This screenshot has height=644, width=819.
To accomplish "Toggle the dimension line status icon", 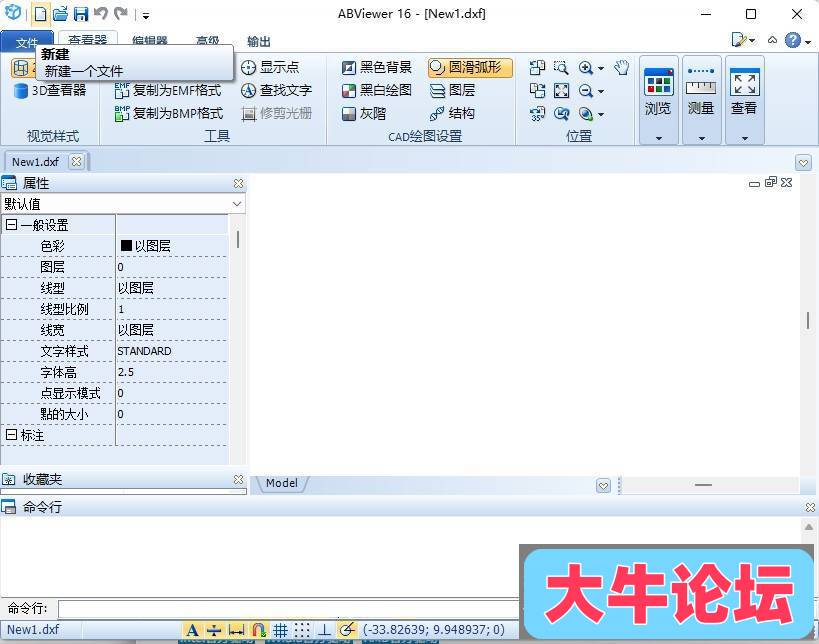I will pos(237,630).
